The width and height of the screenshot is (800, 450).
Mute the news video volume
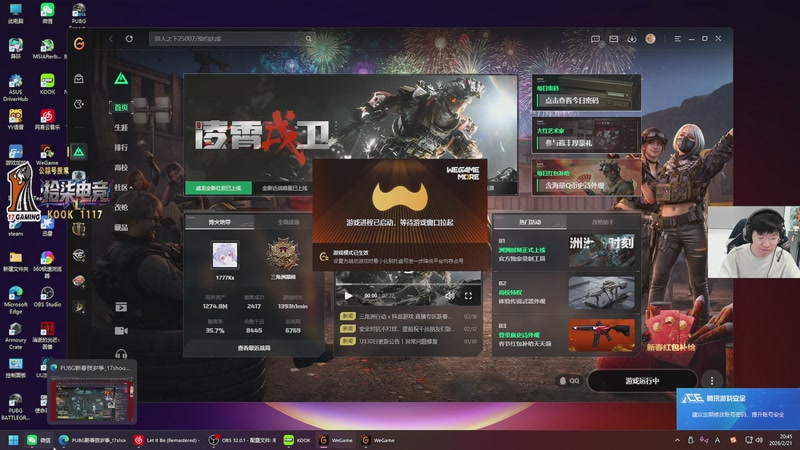point(449,295)
